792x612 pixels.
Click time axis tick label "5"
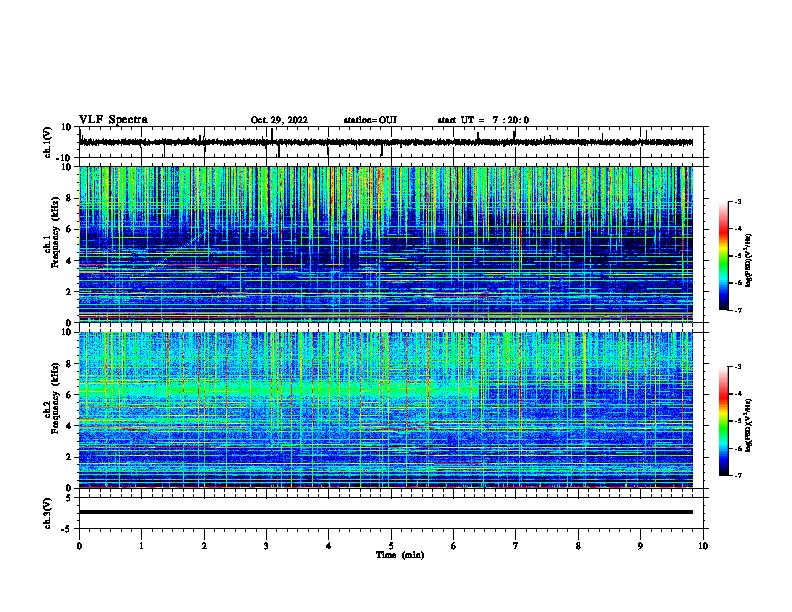point(391,546)
